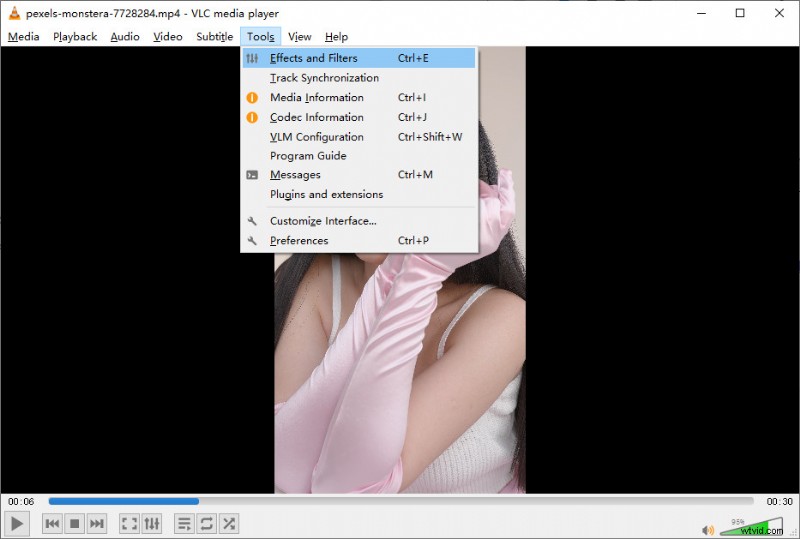Image resolution: width=800 pixels, height=539 pixels.
Task: Open Plugins and extensions
Action: point(359,194)
